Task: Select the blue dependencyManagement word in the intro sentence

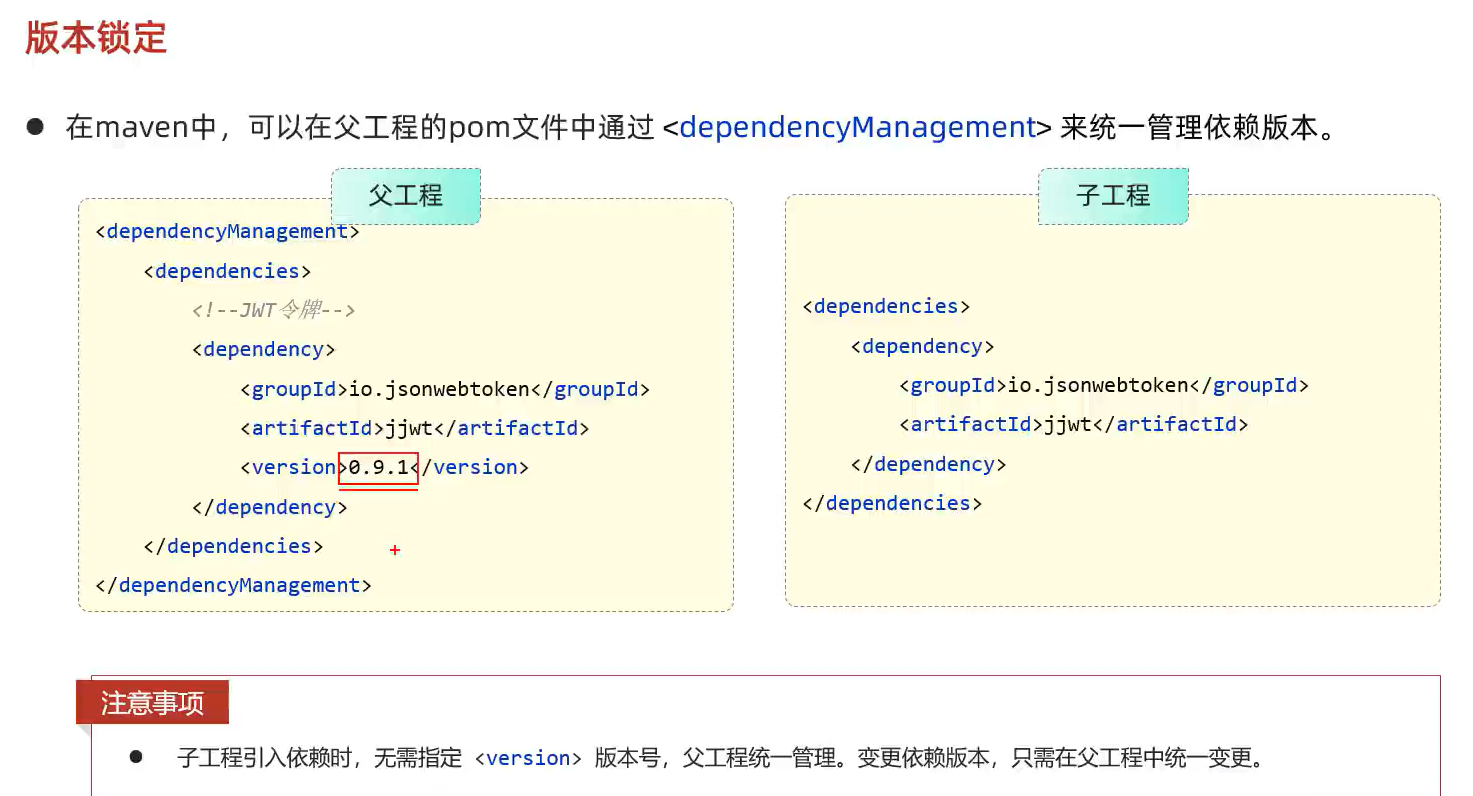Action: point(857,128)
